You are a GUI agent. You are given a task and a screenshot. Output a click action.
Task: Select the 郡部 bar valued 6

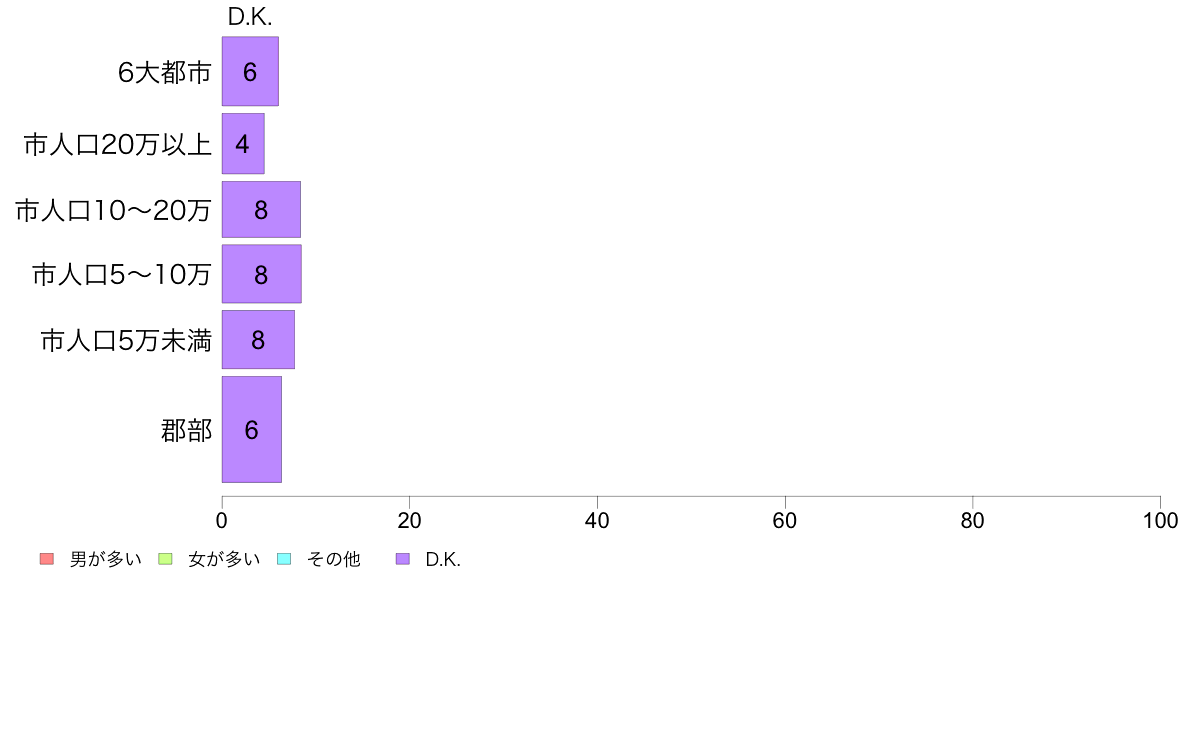[252, 429]
